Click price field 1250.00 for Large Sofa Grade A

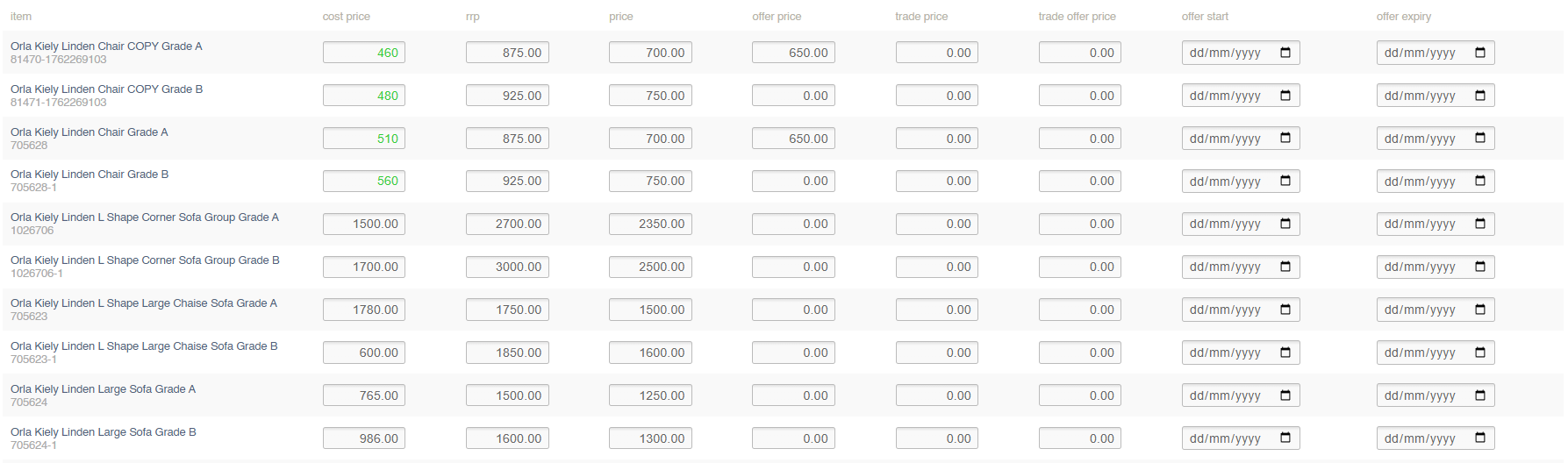tap(650, 395)
